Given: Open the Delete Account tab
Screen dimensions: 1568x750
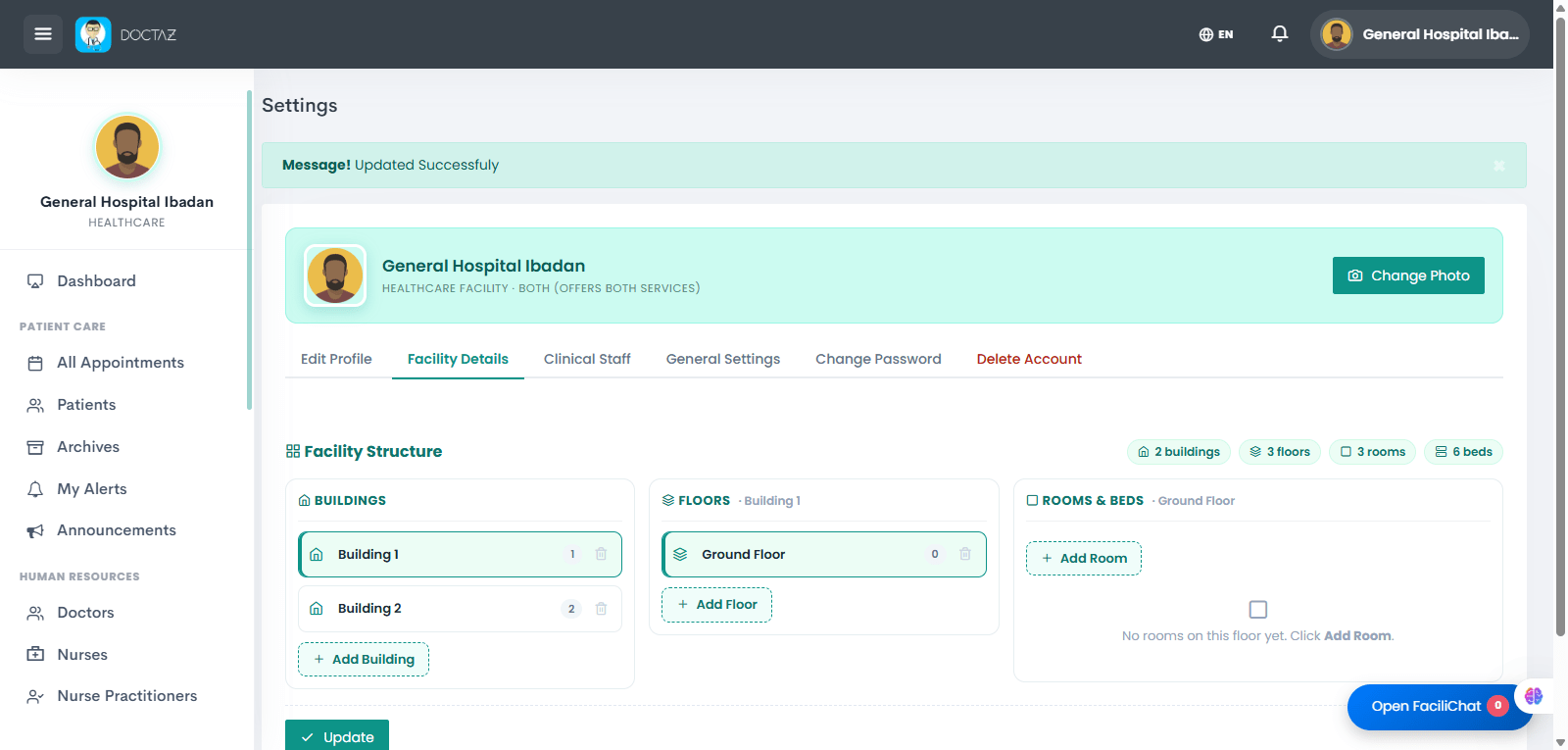Looking at the screenshot, I should [1029, 359].
